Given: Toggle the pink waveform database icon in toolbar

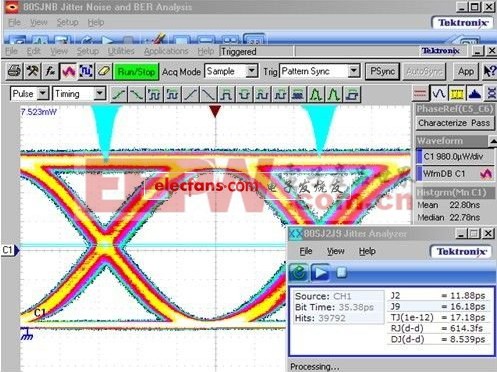Looking at the screenshot, I should (x=68, y=71).
